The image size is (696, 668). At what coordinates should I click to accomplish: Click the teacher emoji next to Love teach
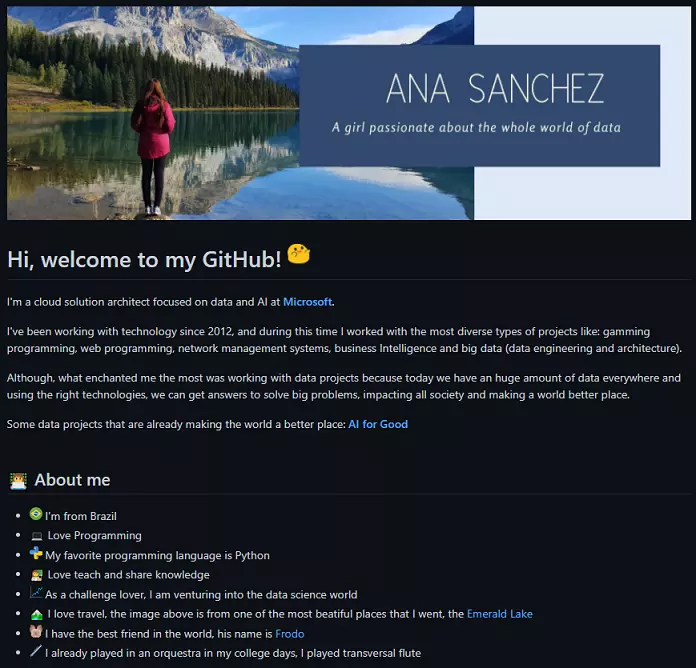[36, 575]
